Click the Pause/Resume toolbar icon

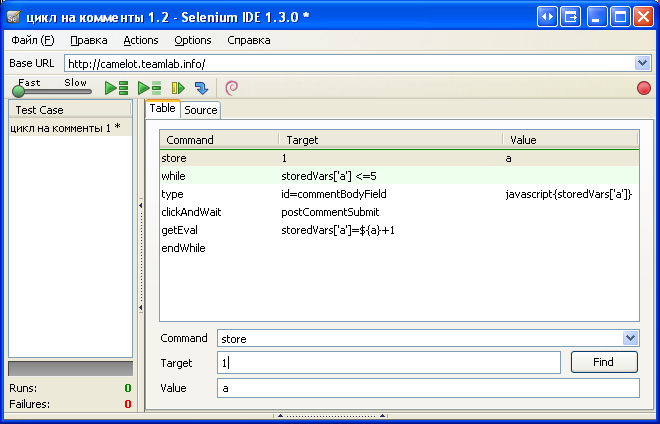(178, 88)
